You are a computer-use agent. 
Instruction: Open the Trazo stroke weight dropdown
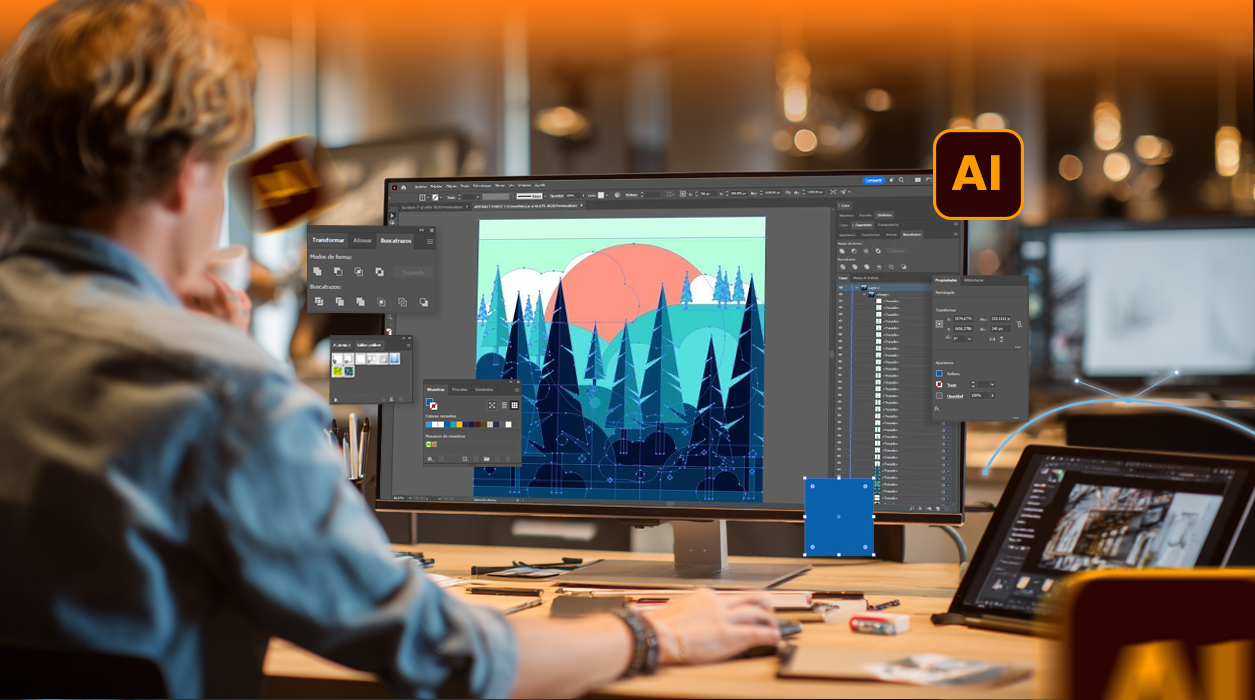(991, 384)
